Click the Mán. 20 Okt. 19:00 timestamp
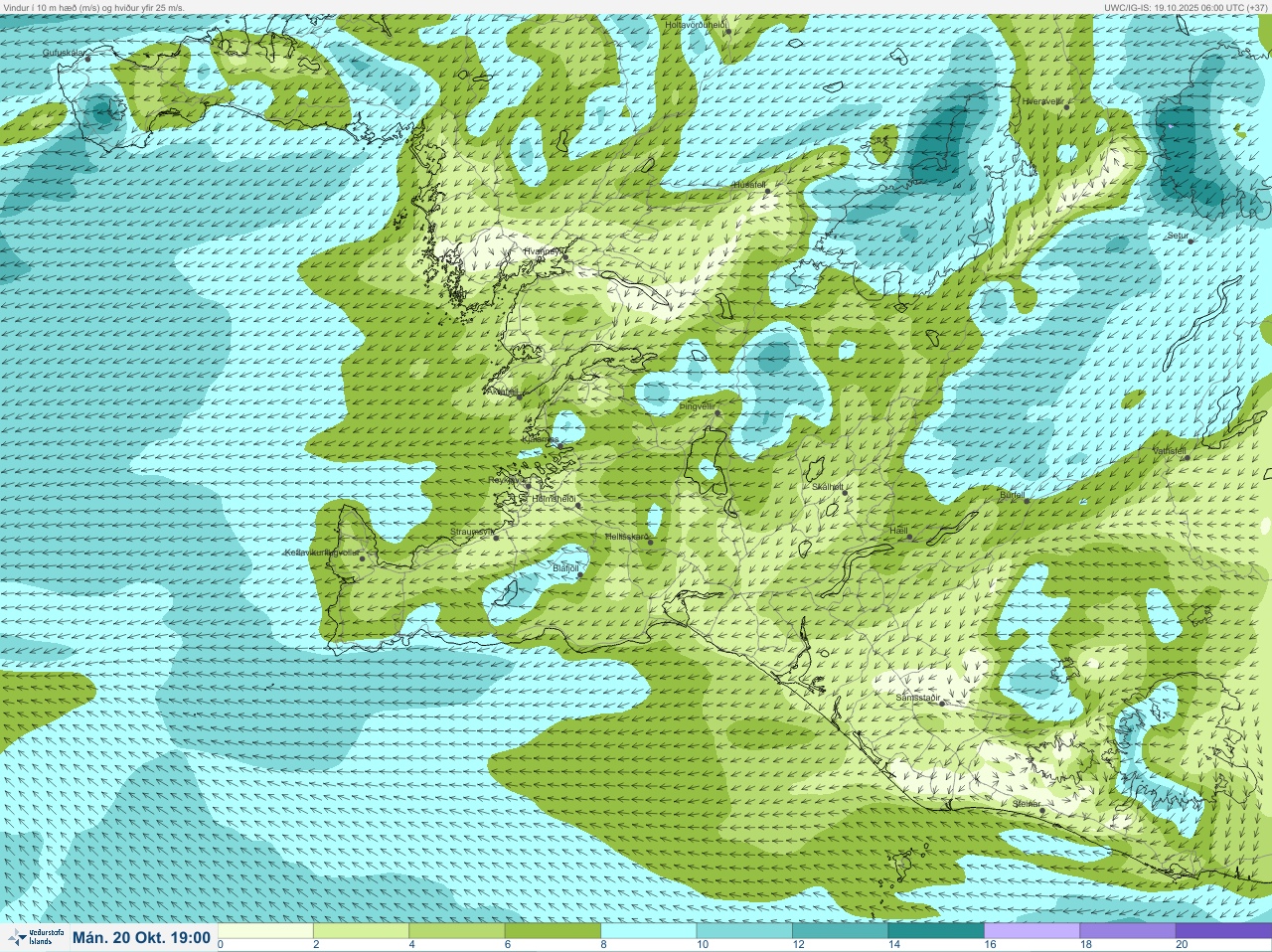The image size is (1272, 952). [141, 938]
